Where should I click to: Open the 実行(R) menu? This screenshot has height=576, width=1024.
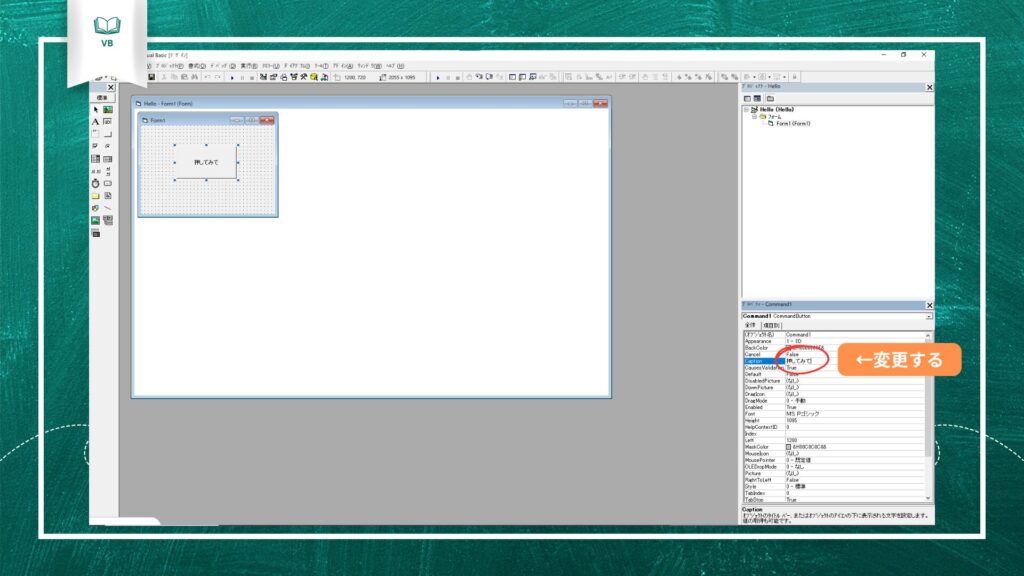coord(249,66)
